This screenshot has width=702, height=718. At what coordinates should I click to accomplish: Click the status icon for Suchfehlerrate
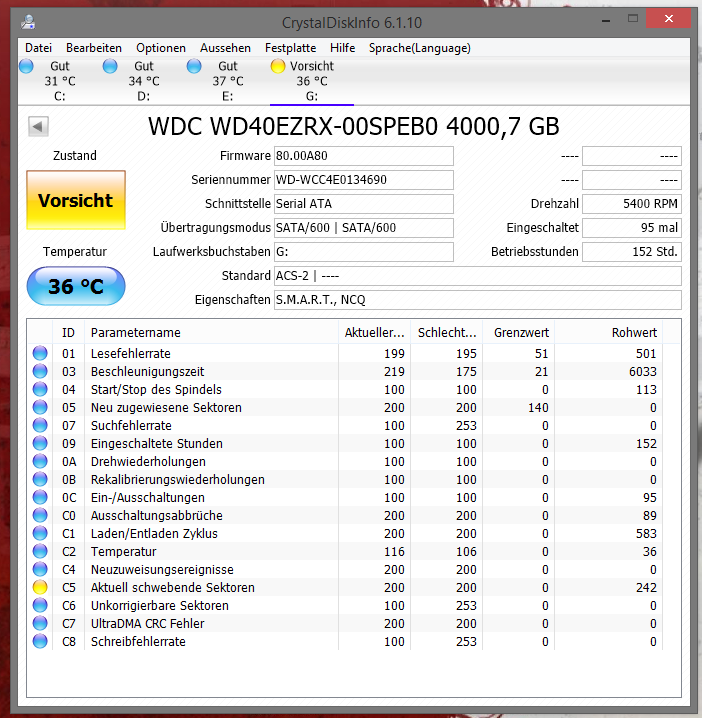tap(40, 425)
